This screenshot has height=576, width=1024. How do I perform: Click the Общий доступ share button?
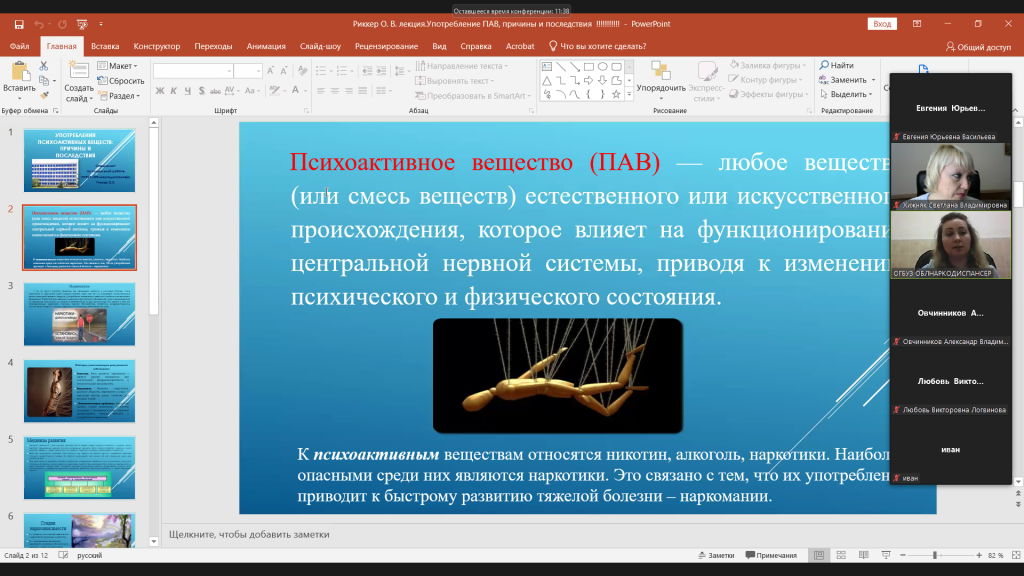(x=978, y=46)
